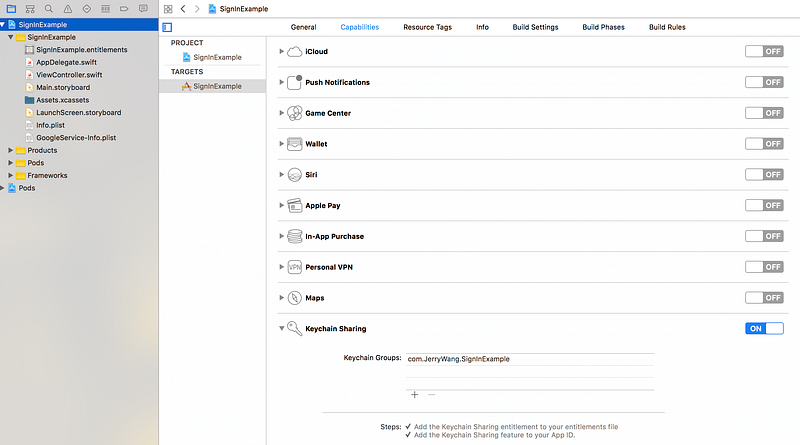The image size is (800, 445).
Task: Open the Issue navigator warning icon
Action: (x=68, y=9)
